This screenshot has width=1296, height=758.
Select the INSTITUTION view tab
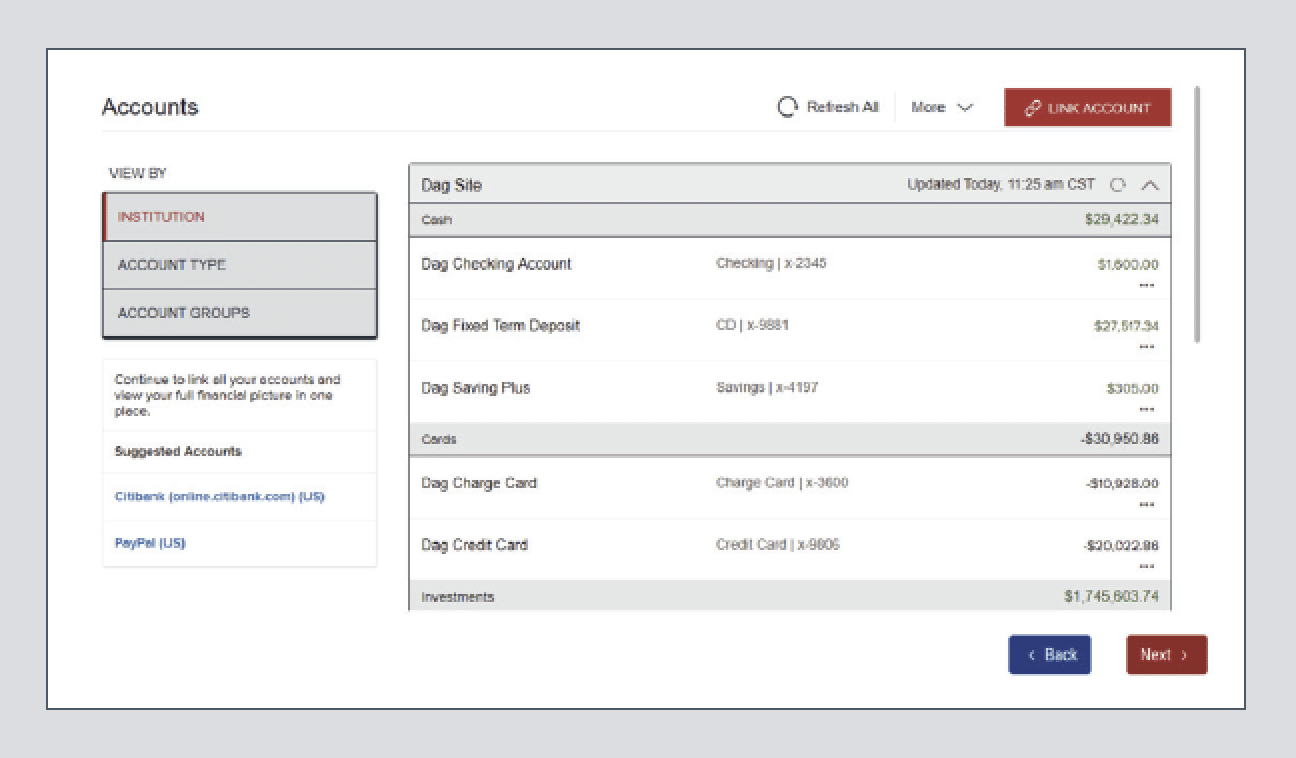240,217
